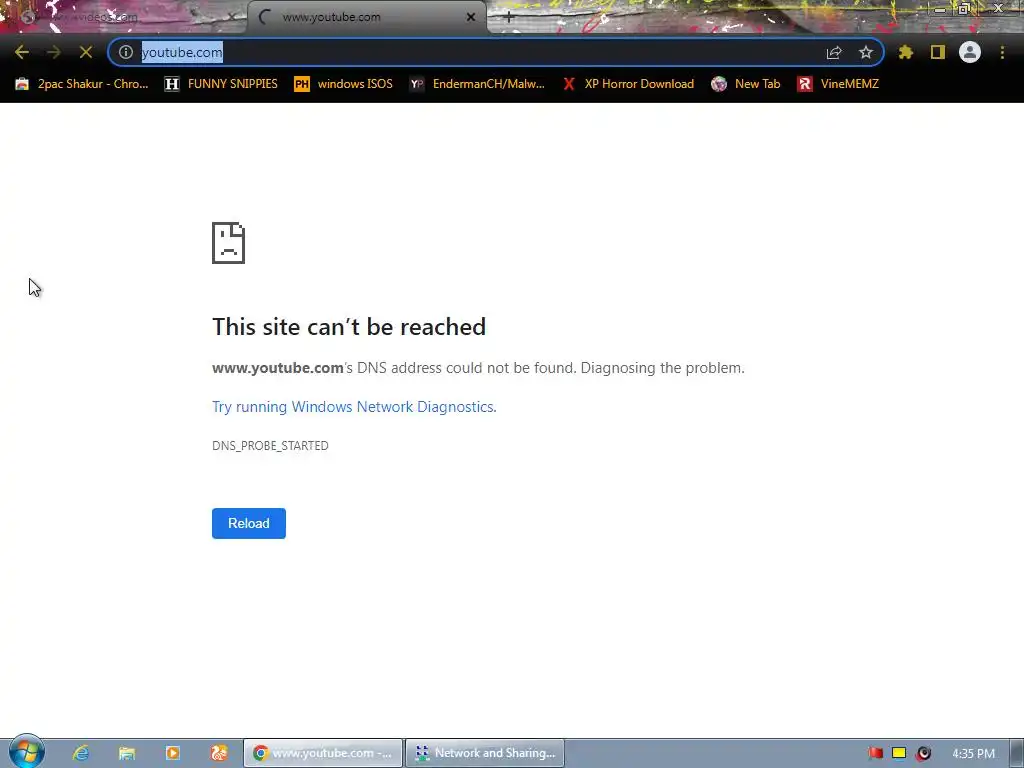Open the Windows Start orb
This screenshot has width=1024, height=768.
click(26, 752)
